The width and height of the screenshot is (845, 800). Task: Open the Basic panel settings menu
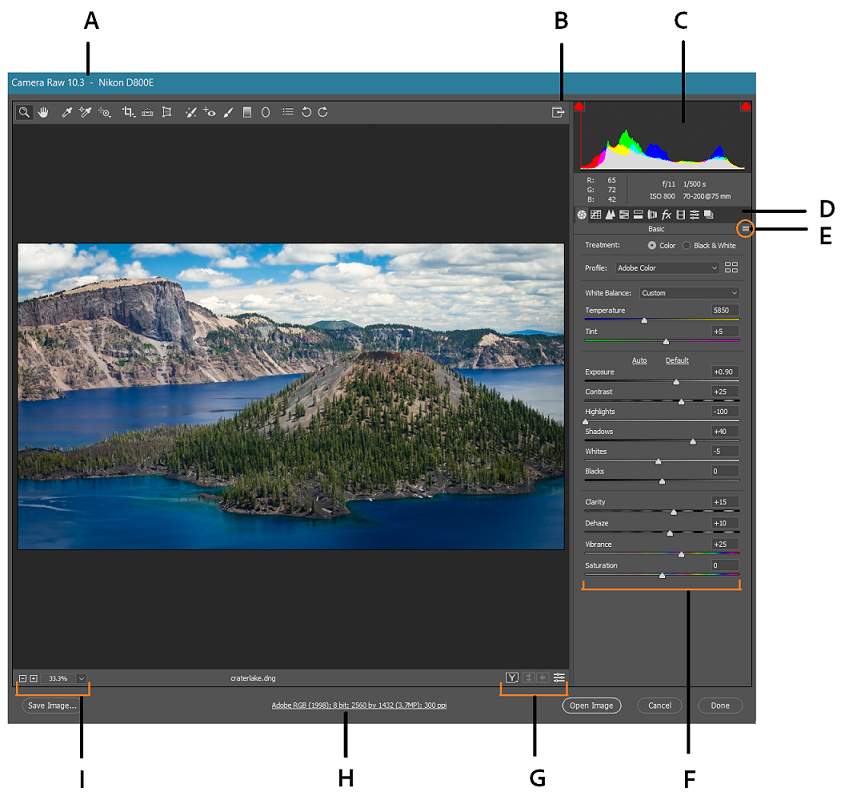coord(745,229)
